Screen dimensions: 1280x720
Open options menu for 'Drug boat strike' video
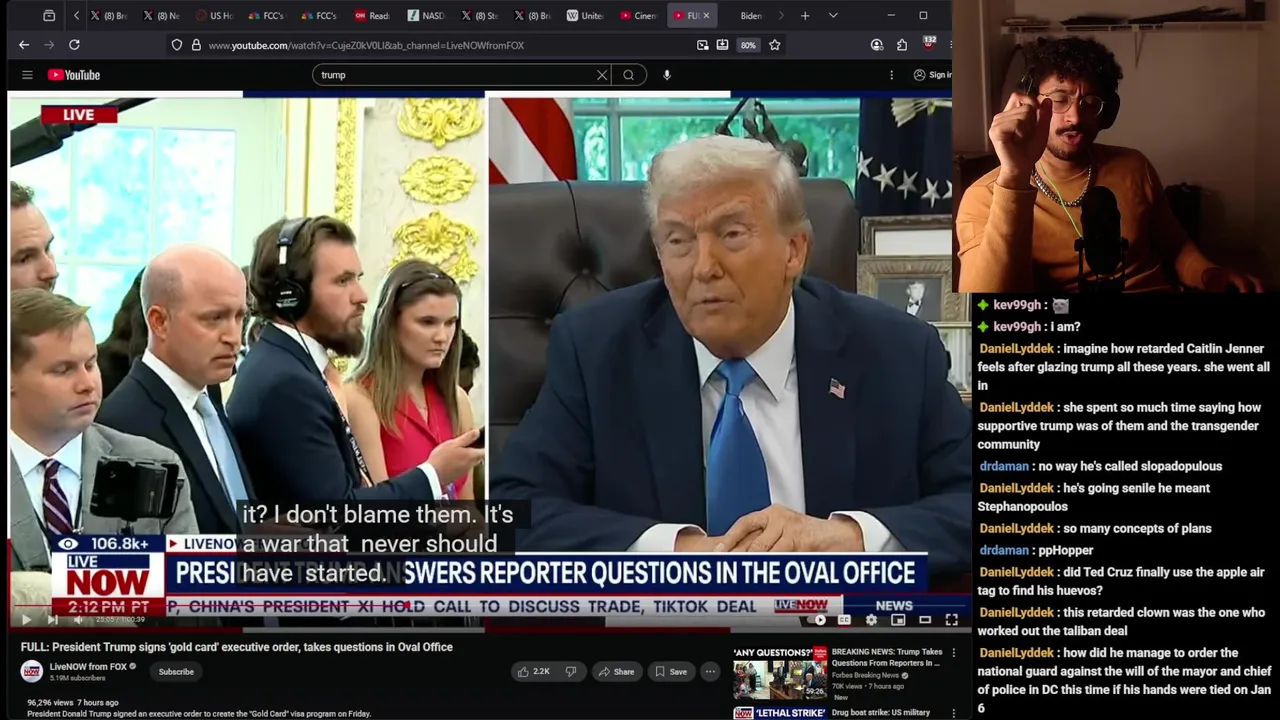coord(953,713)
